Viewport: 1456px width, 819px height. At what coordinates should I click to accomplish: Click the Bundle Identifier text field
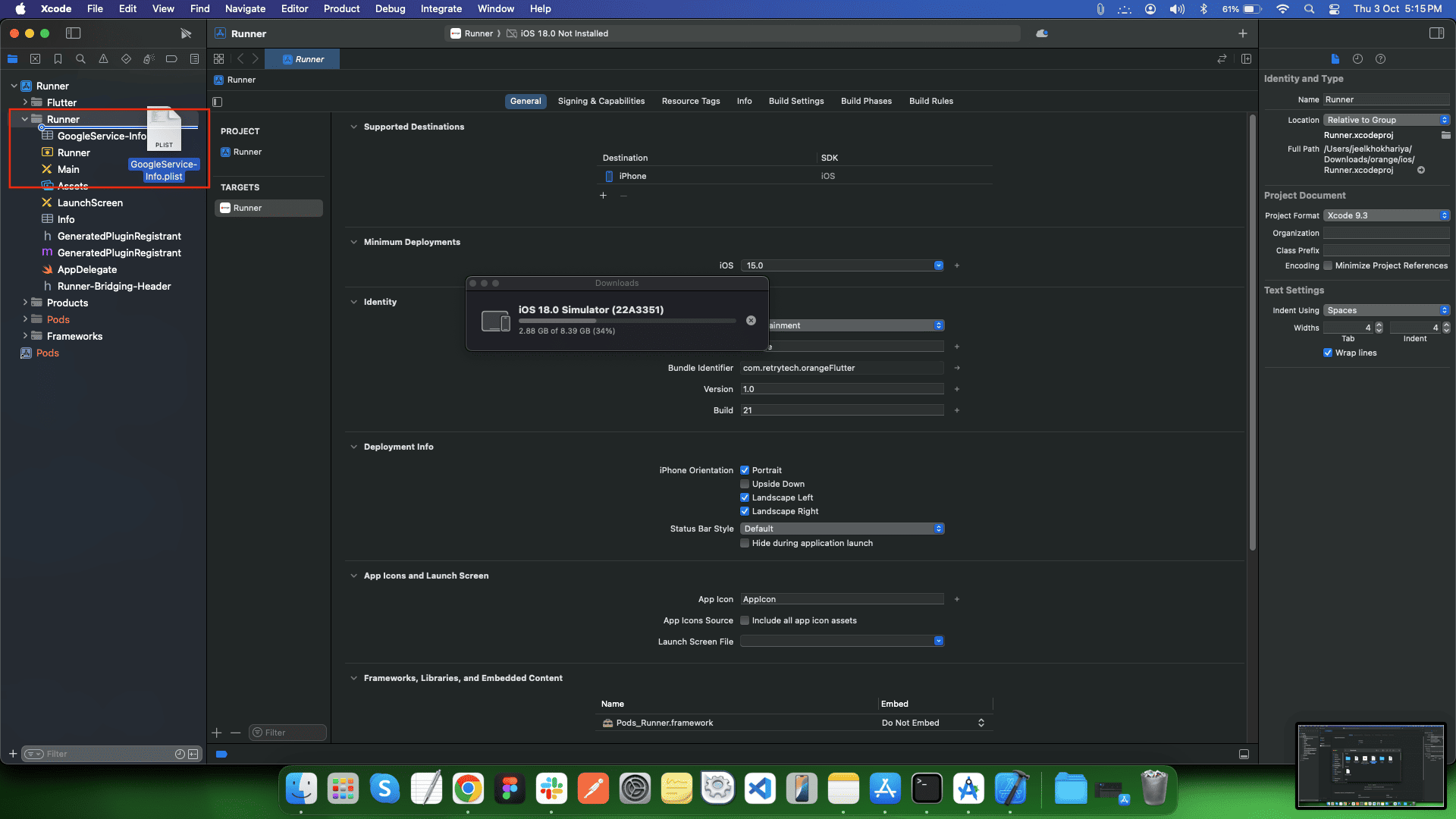pos(842,368)
